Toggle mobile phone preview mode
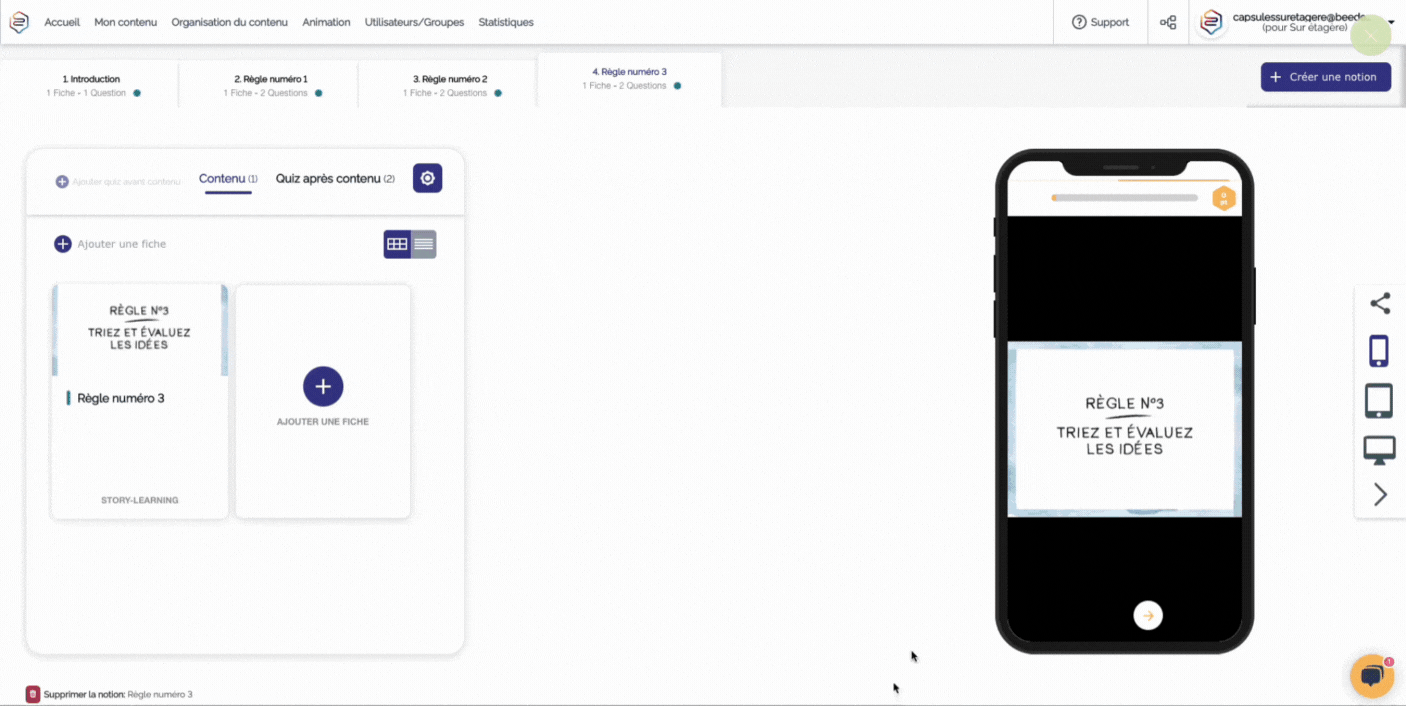This screenshot has height=706, width=1406. pyautogui.click(x=1379, y=351)
